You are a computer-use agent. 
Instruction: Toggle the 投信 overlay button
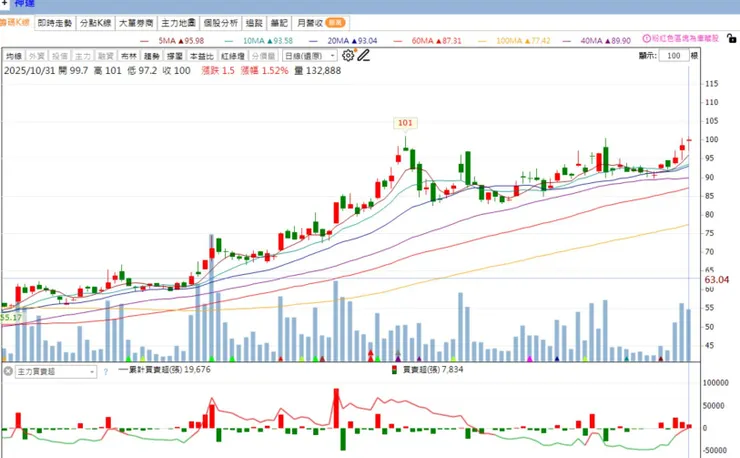tap(59, 56)
